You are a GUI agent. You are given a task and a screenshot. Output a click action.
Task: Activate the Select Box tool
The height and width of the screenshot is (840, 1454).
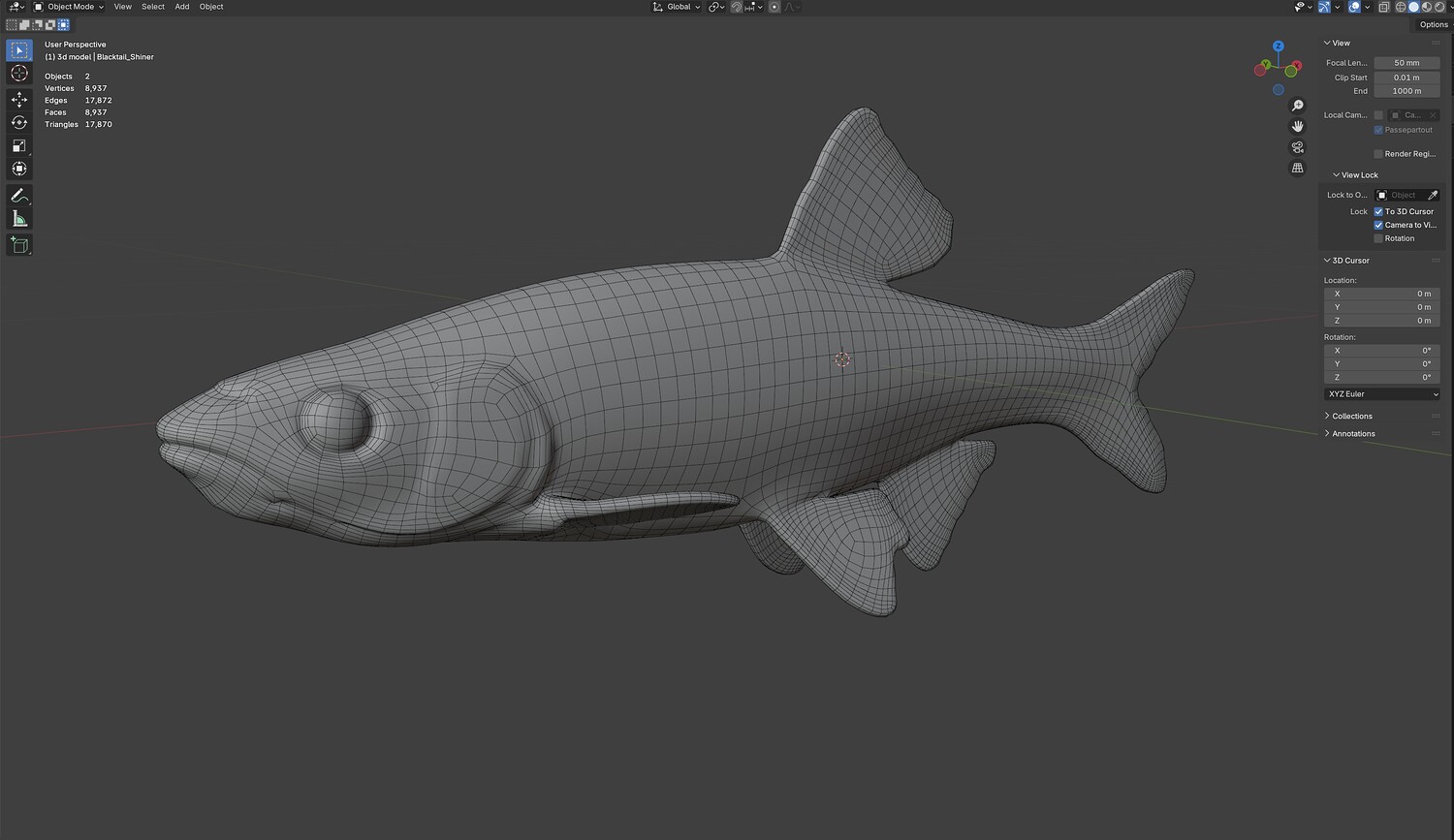tap(19, 50)
